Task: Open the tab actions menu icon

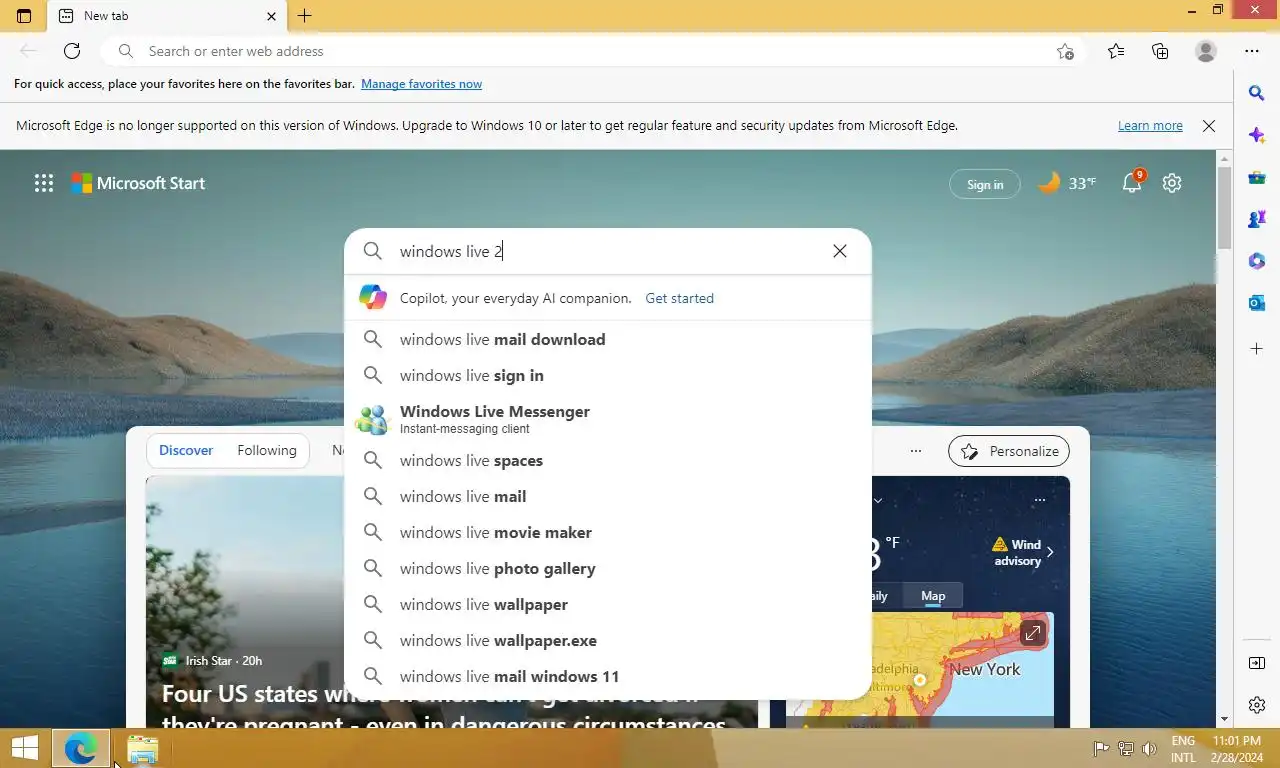Action: [x=24, y=16]
